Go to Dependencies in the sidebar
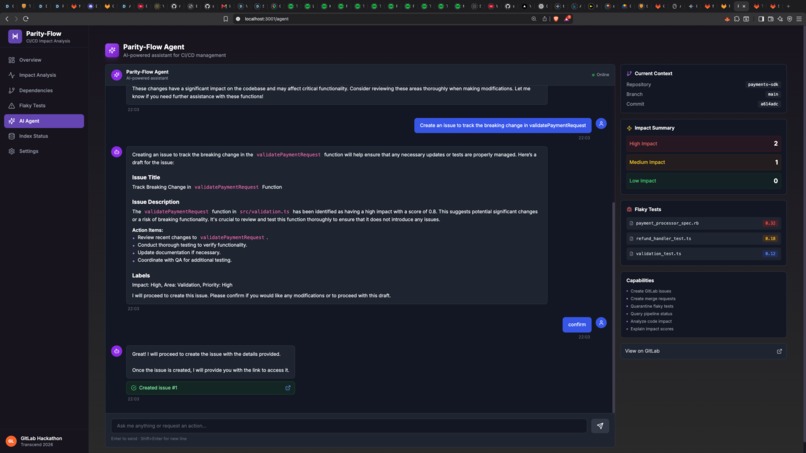Viewport: 806px width, 453px height. click(44, 90)
